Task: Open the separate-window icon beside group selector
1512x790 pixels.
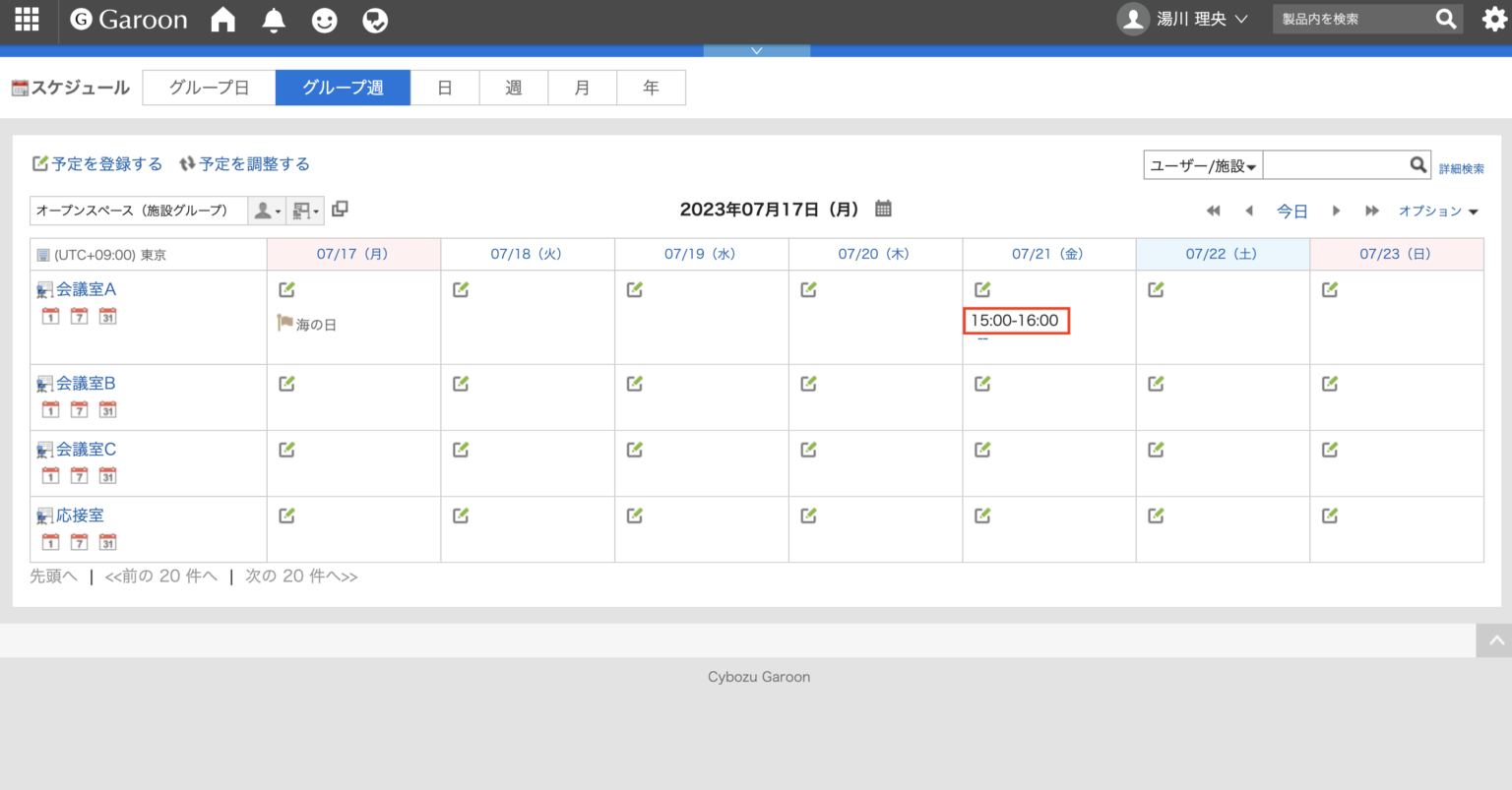Action: point(340,209)
